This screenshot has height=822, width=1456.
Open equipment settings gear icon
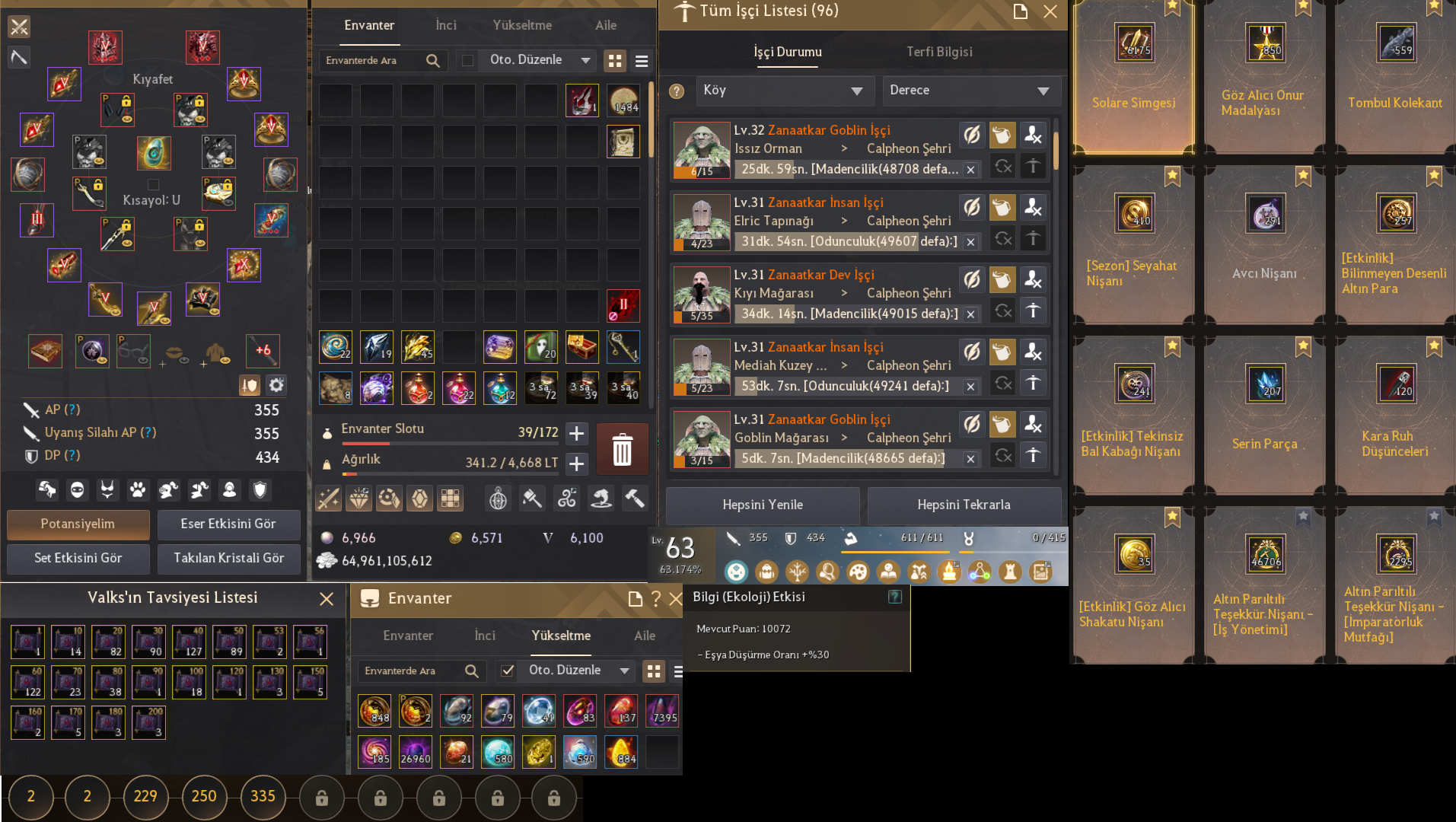pos(276,385)
